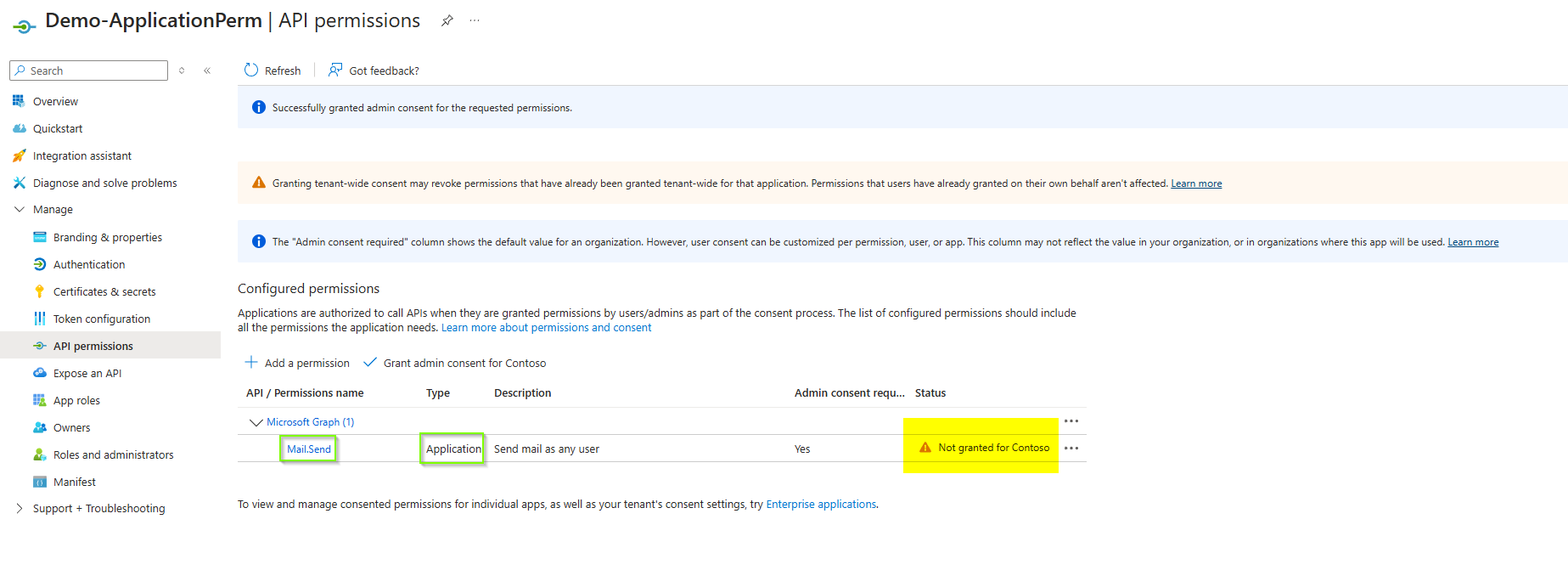1568x570 pixels.
Task: Click the Token configuration bars icon
Action: [40, 319]
